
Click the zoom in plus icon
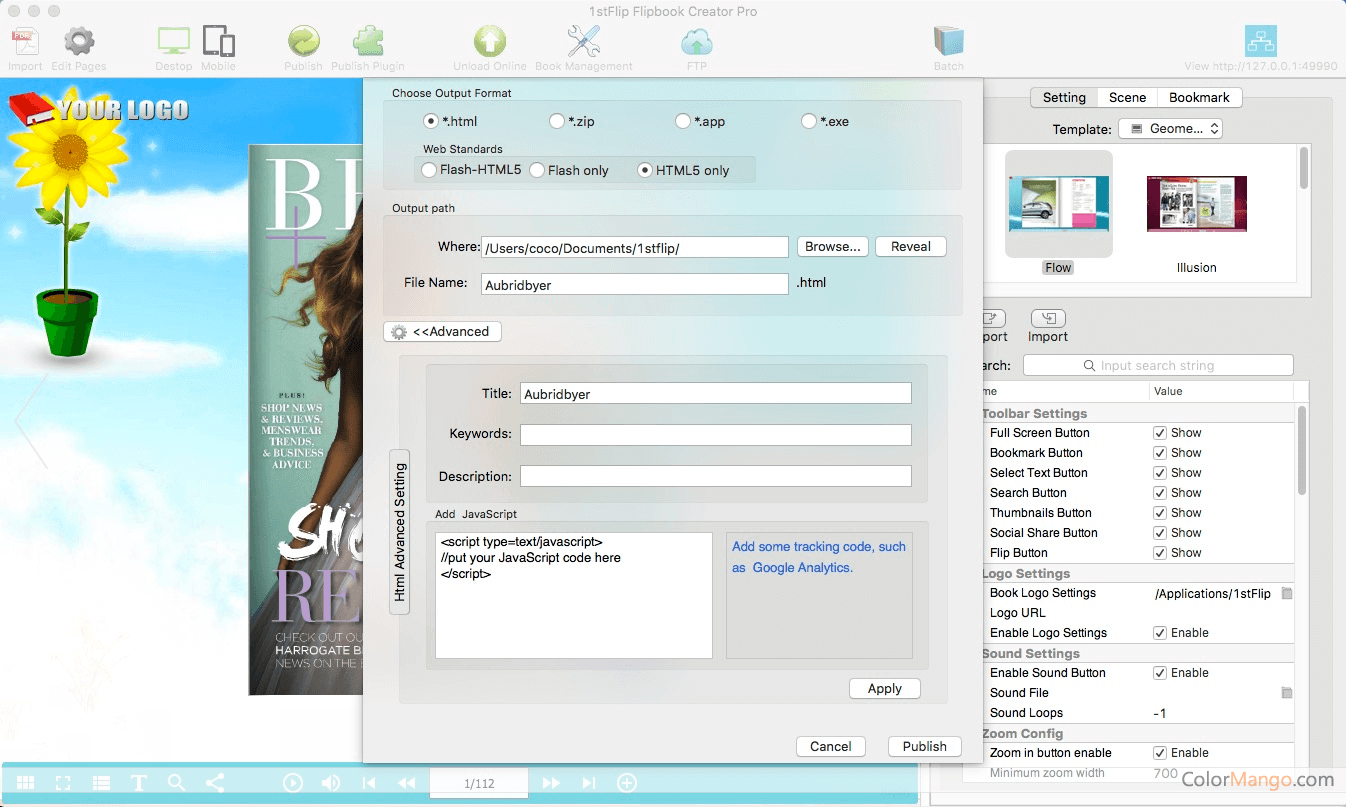[x=627, y=783]
